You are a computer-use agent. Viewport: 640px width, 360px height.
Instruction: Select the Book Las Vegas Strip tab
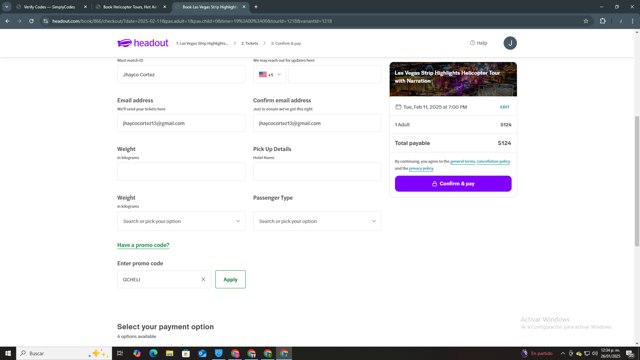tap(210, 7)
